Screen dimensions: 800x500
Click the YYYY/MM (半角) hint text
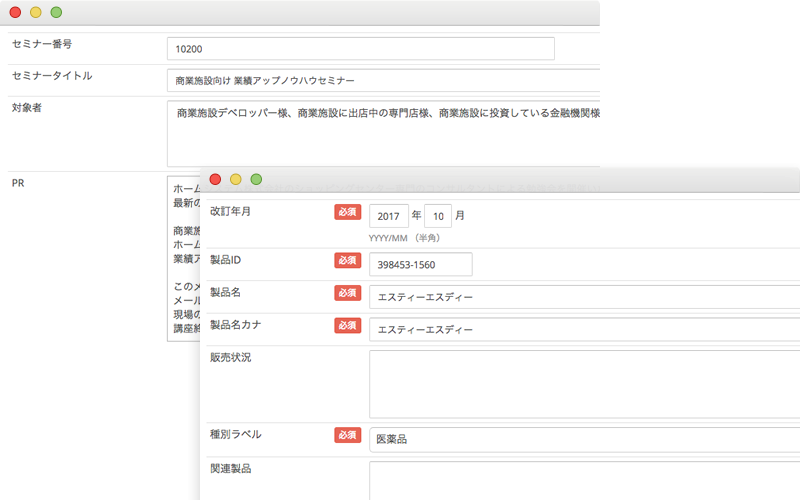(404, 238)
